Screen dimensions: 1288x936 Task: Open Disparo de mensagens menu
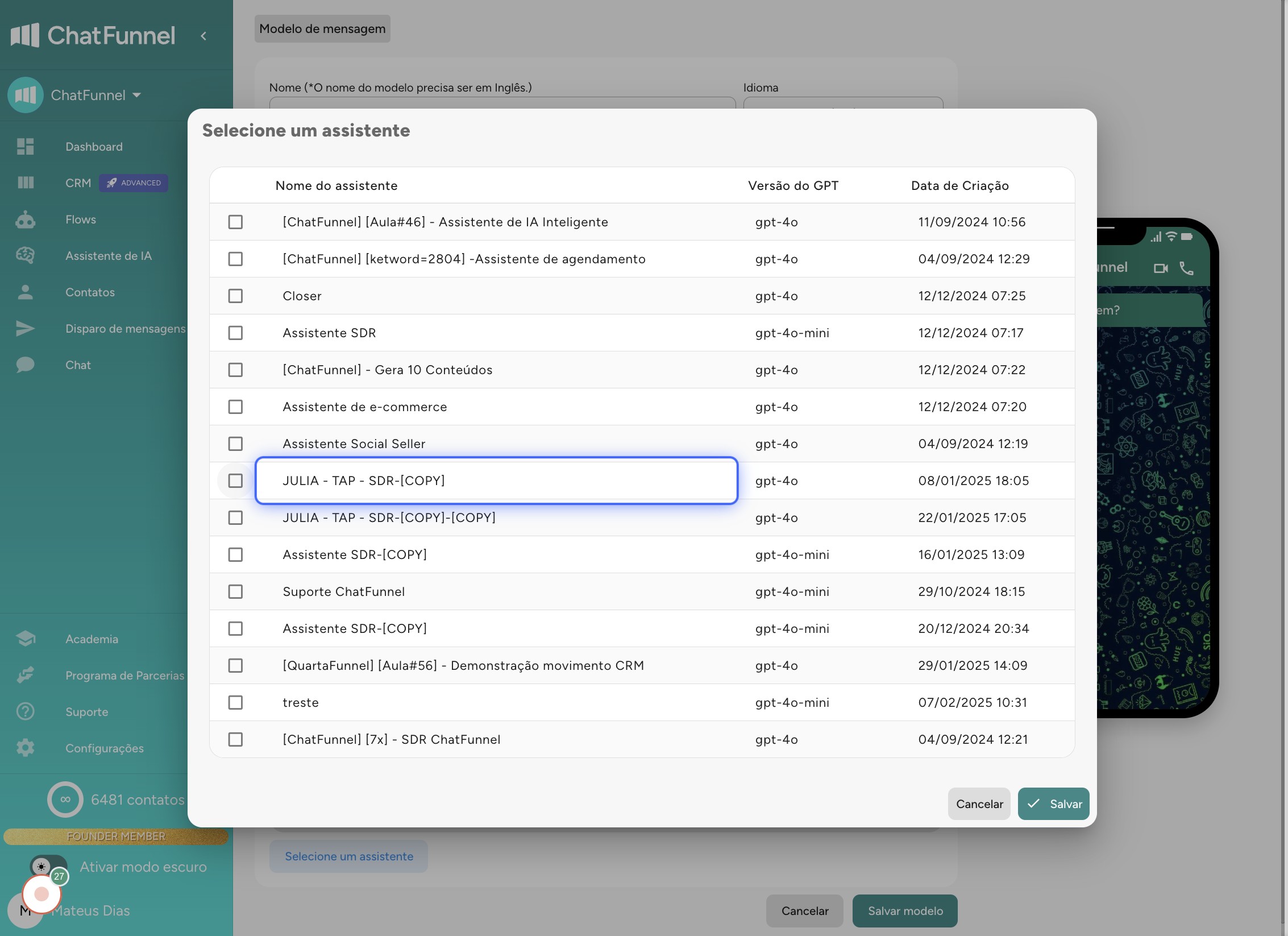[x=126, y=329]
